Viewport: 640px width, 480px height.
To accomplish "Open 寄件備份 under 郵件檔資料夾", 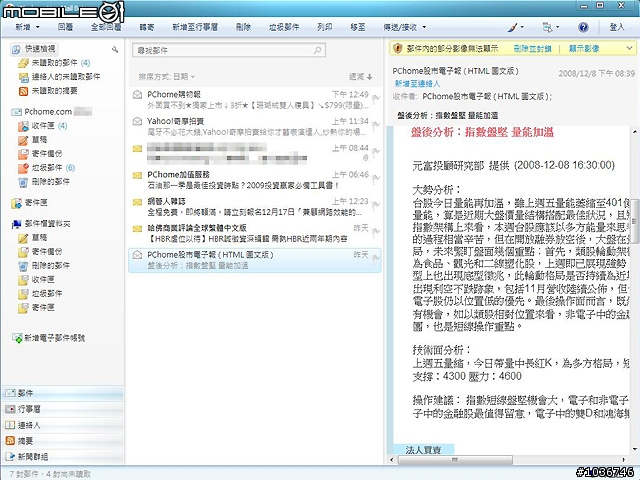I will (x=40, y=251).
